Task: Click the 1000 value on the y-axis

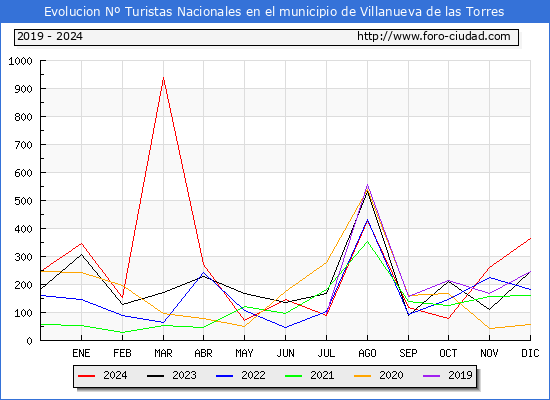Action: [x=20, y=61]
